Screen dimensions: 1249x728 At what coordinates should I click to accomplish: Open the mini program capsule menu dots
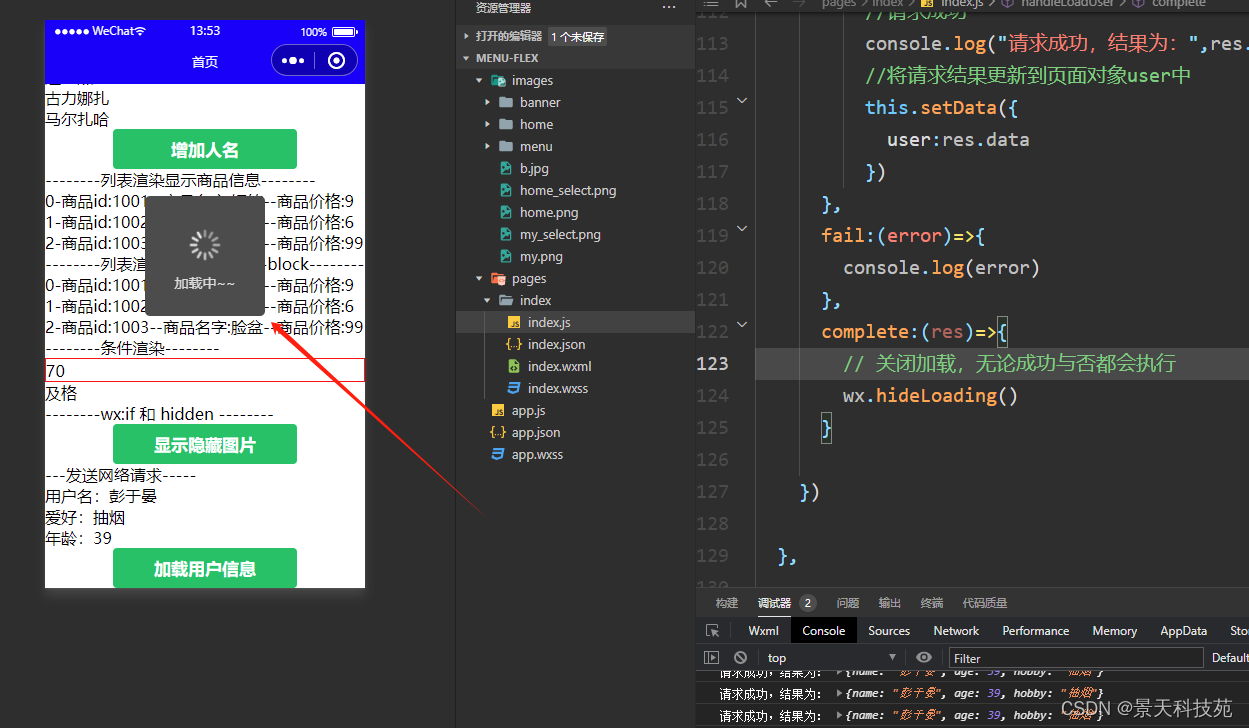(293, 61)
